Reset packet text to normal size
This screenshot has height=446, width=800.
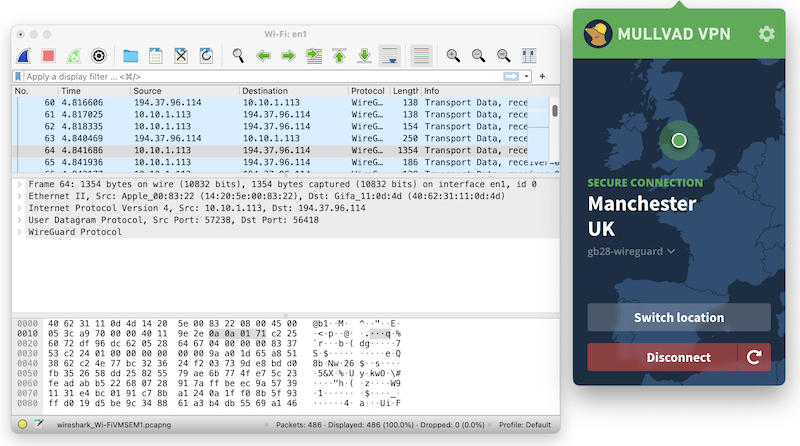point(504,56)
